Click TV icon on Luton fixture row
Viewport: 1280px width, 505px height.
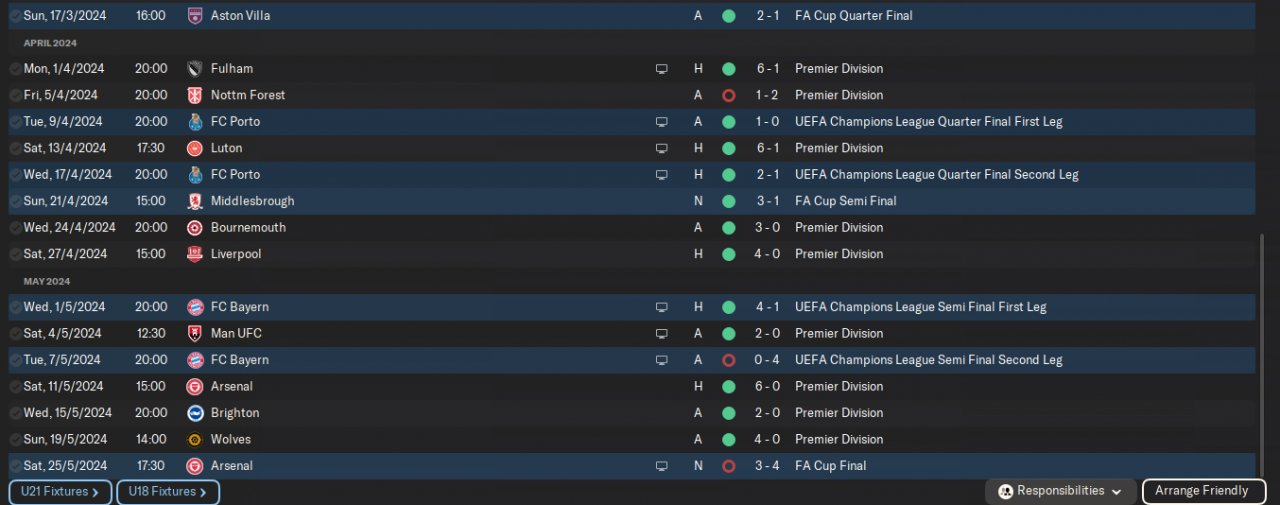click(661, 148)
